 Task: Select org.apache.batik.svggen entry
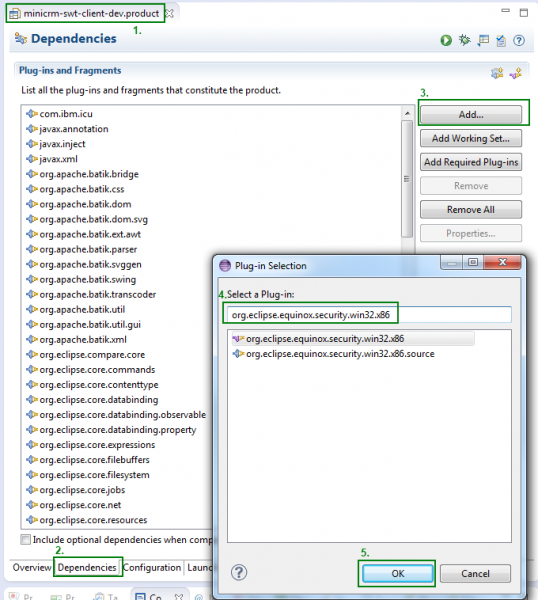point(84,264)
